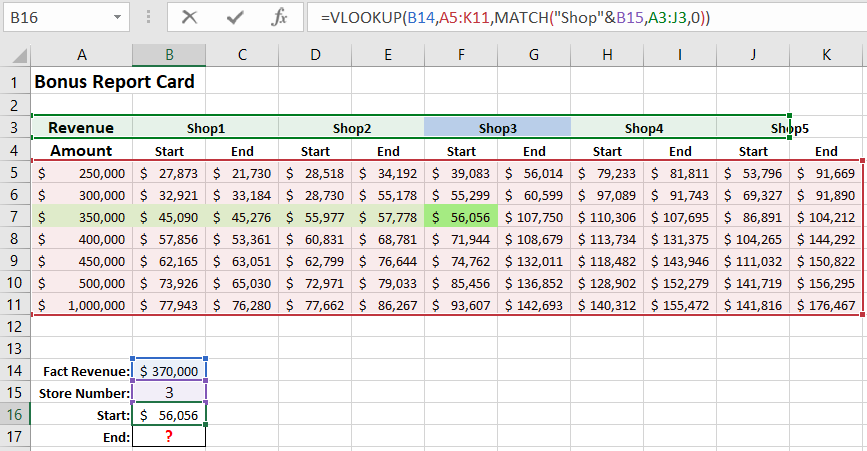867x451 pixels.
Task: Select the 1,000,000 Amount cell in row 11
Action: point(81,304)
